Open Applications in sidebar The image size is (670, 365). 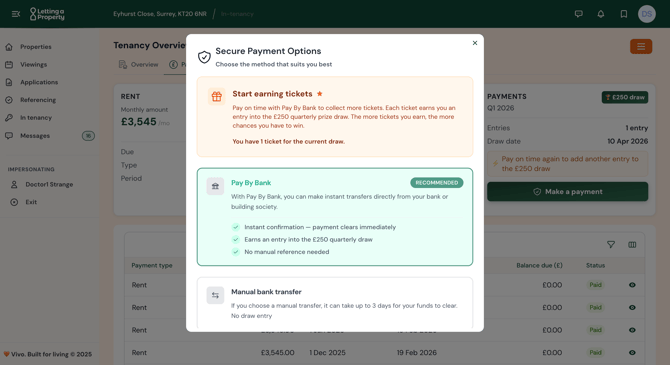pyautogui.click(x=39, y=82)
